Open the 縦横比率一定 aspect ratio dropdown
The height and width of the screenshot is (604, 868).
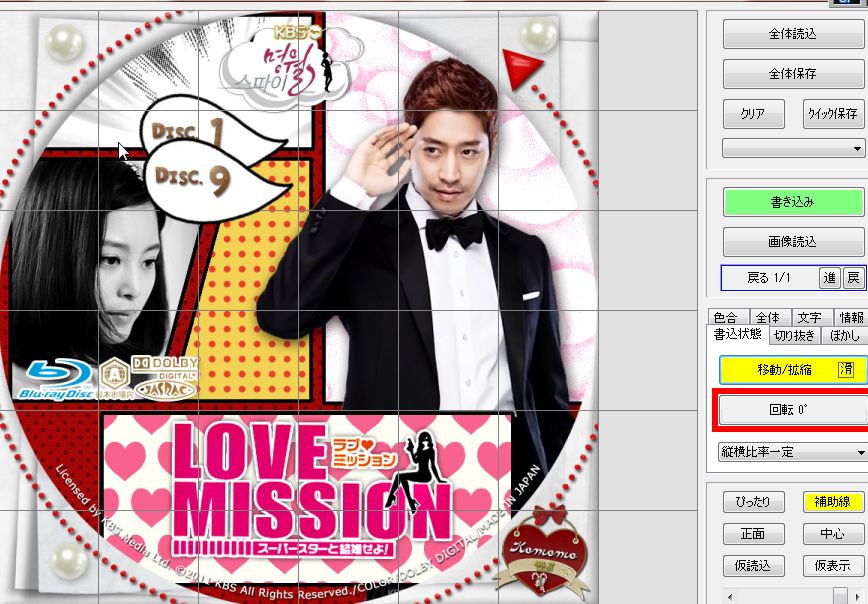(x=792, y=452)
